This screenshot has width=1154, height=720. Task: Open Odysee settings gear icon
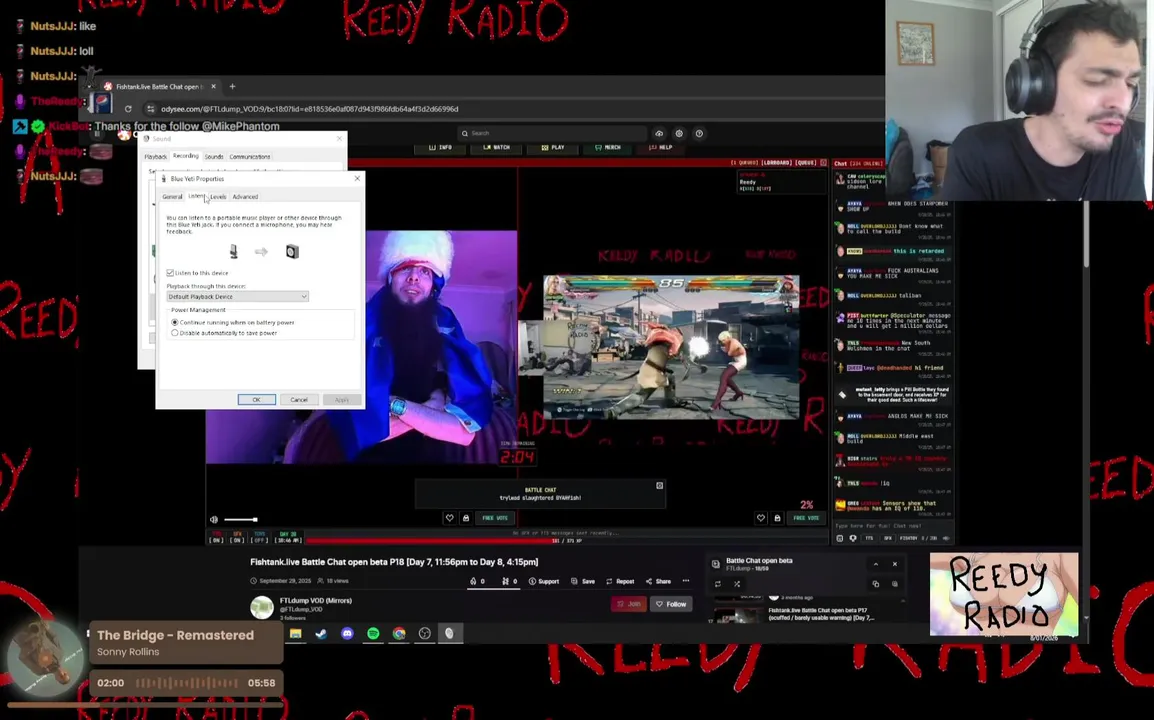[679, 133]
